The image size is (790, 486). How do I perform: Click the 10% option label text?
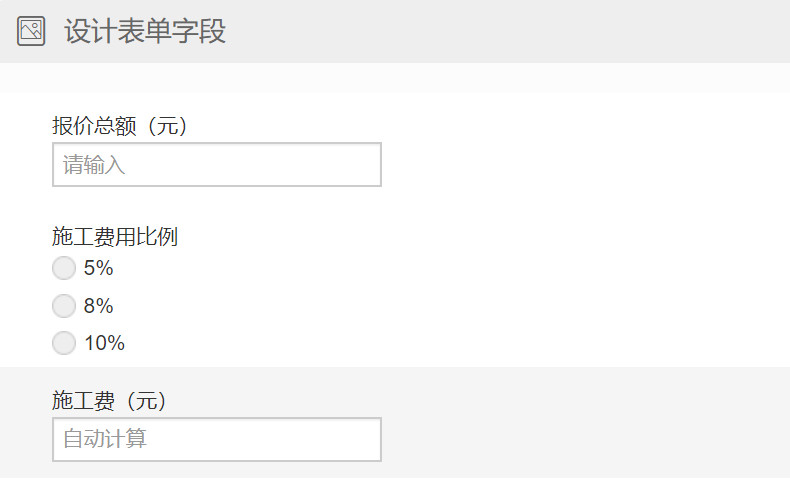104,343
